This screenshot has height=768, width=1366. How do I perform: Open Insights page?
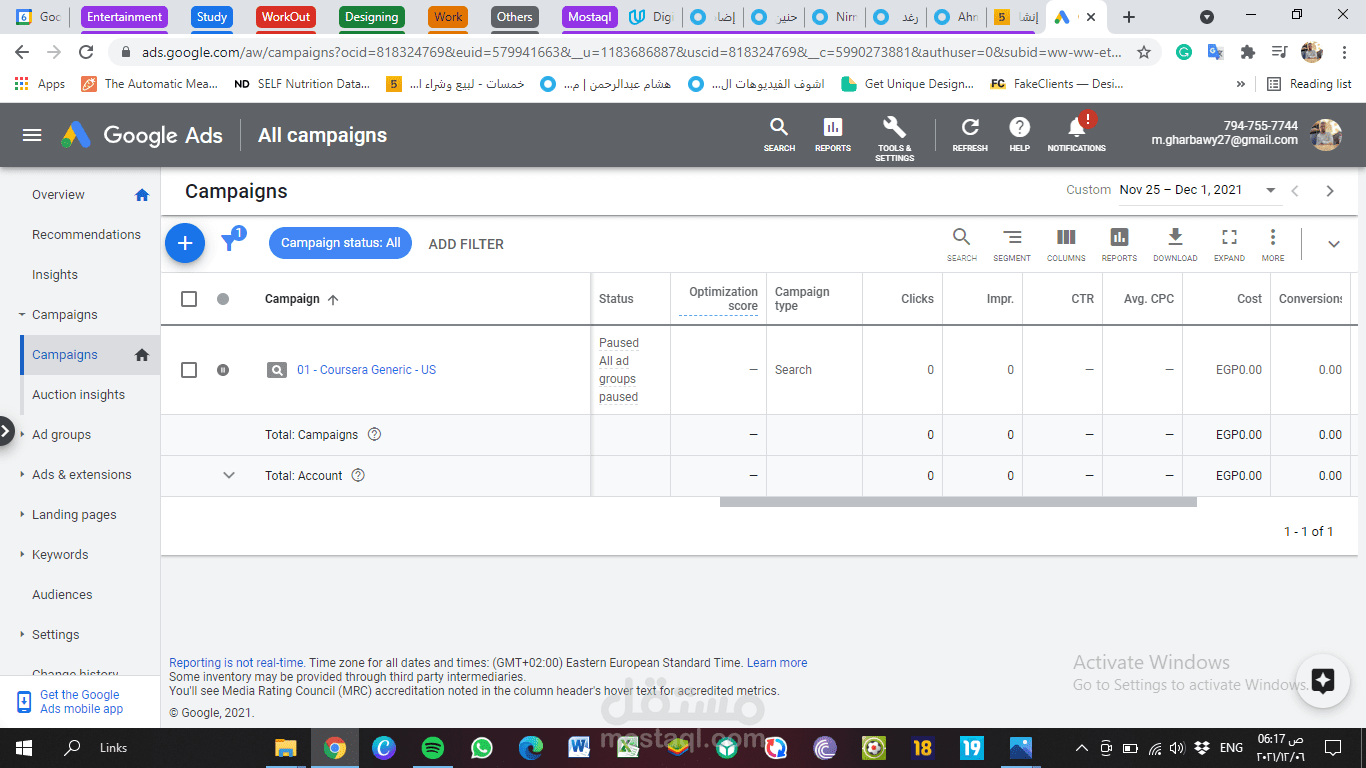pyautogui.click(x=55, y=275)
